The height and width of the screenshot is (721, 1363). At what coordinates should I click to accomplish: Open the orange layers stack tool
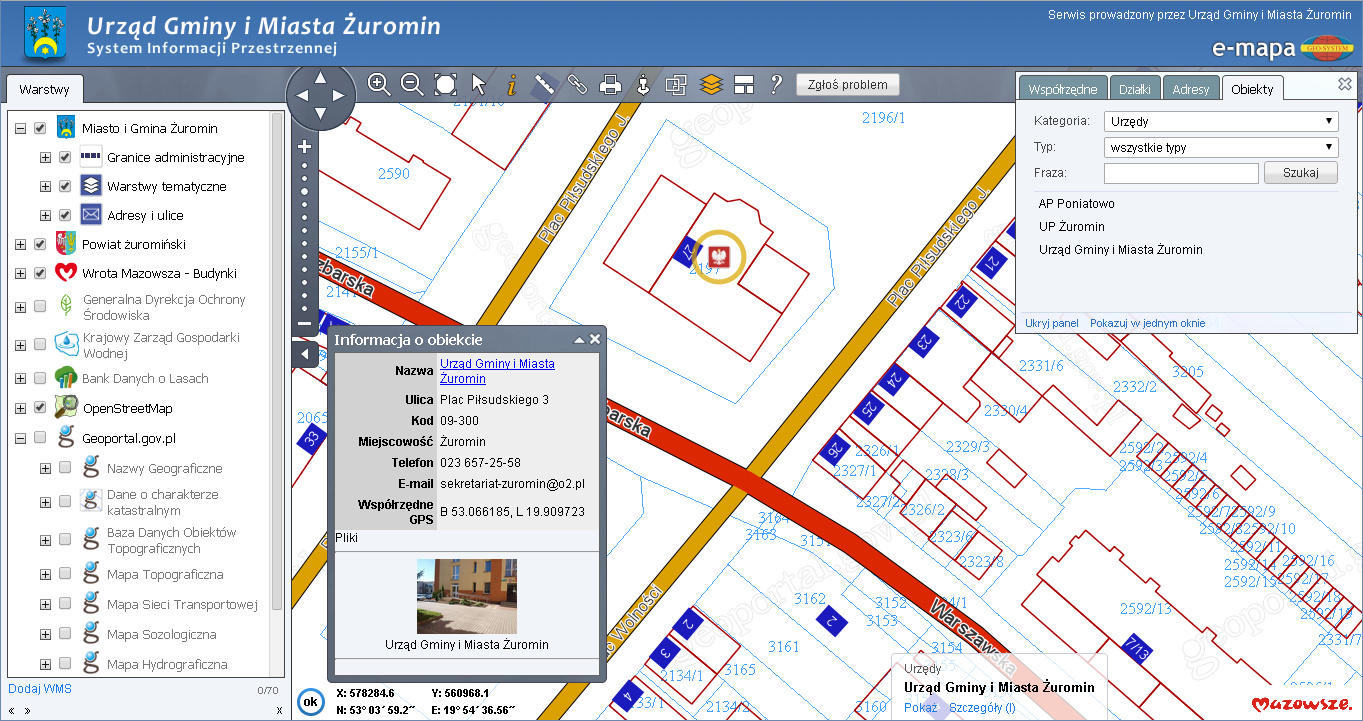point(710,84)
